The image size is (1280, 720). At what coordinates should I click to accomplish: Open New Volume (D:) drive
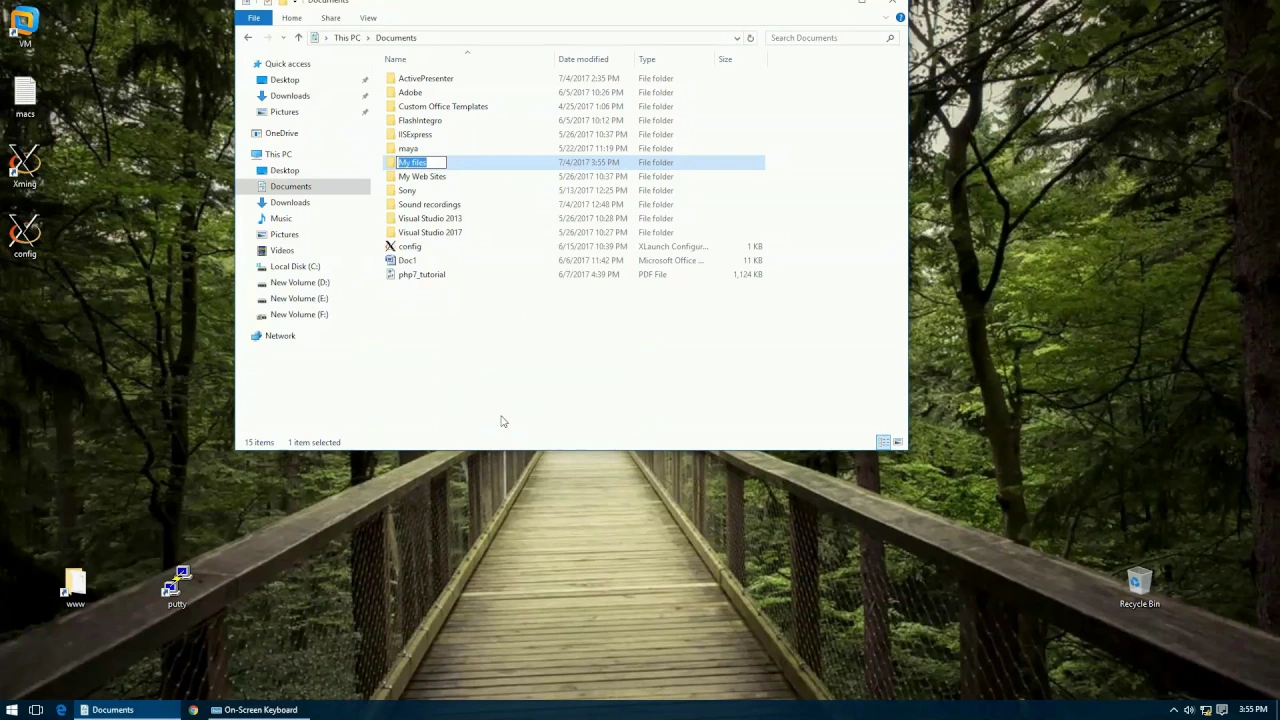[299, 283]
